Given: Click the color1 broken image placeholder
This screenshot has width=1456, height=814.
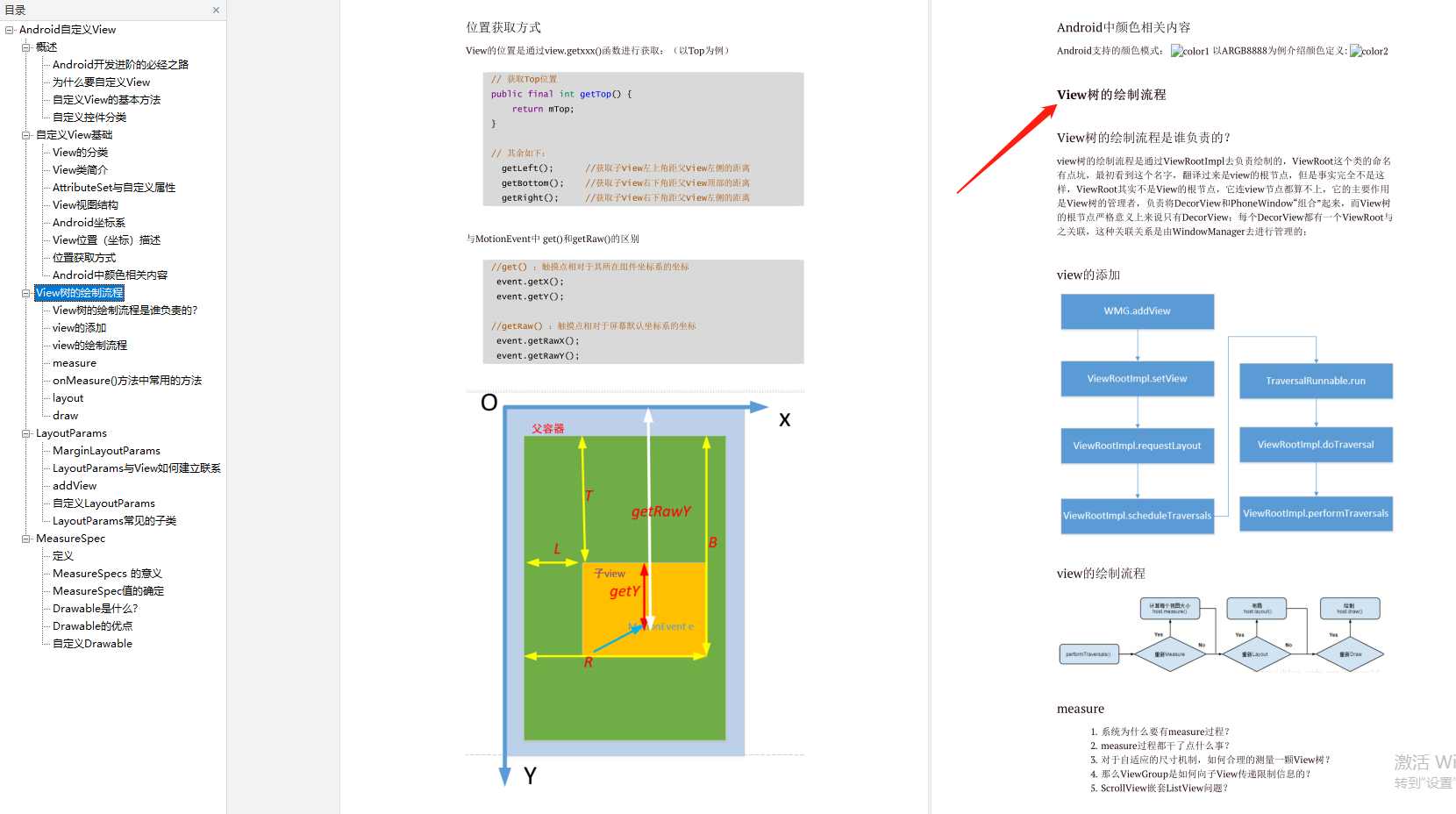Looking at the screenshot, I should (x=1190, y=51).
